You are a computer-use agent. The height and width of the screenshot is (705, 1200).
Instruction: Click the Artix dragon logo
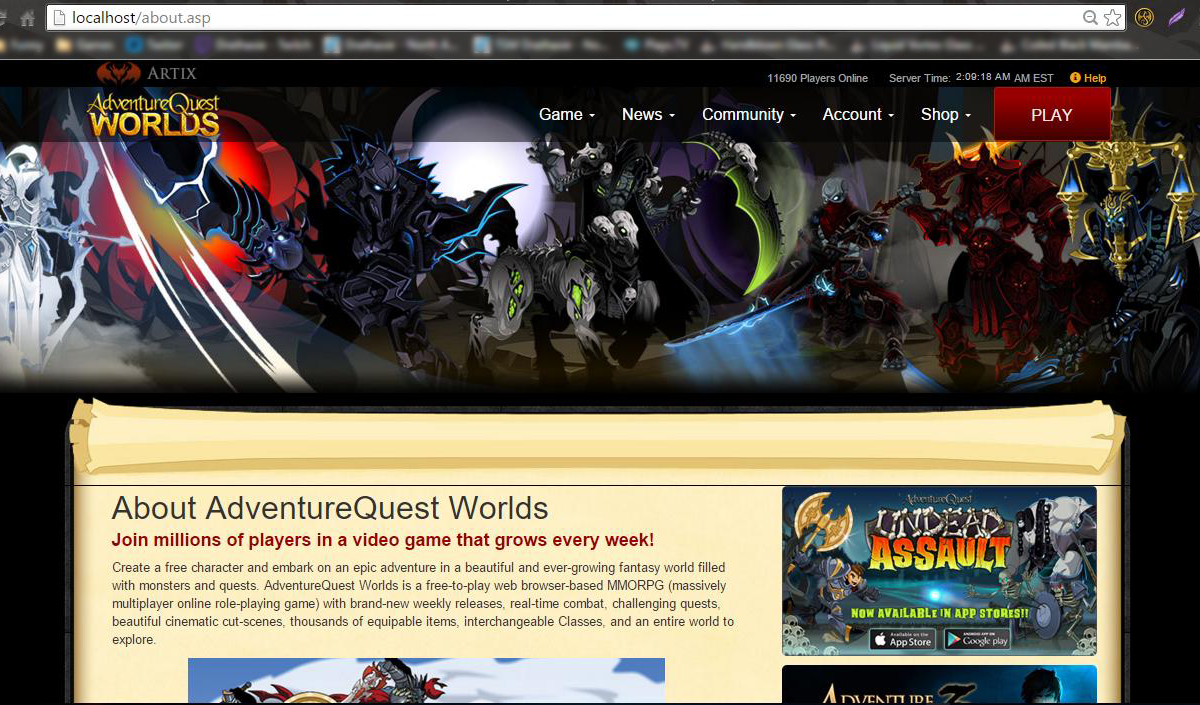(x=147, y=73)
